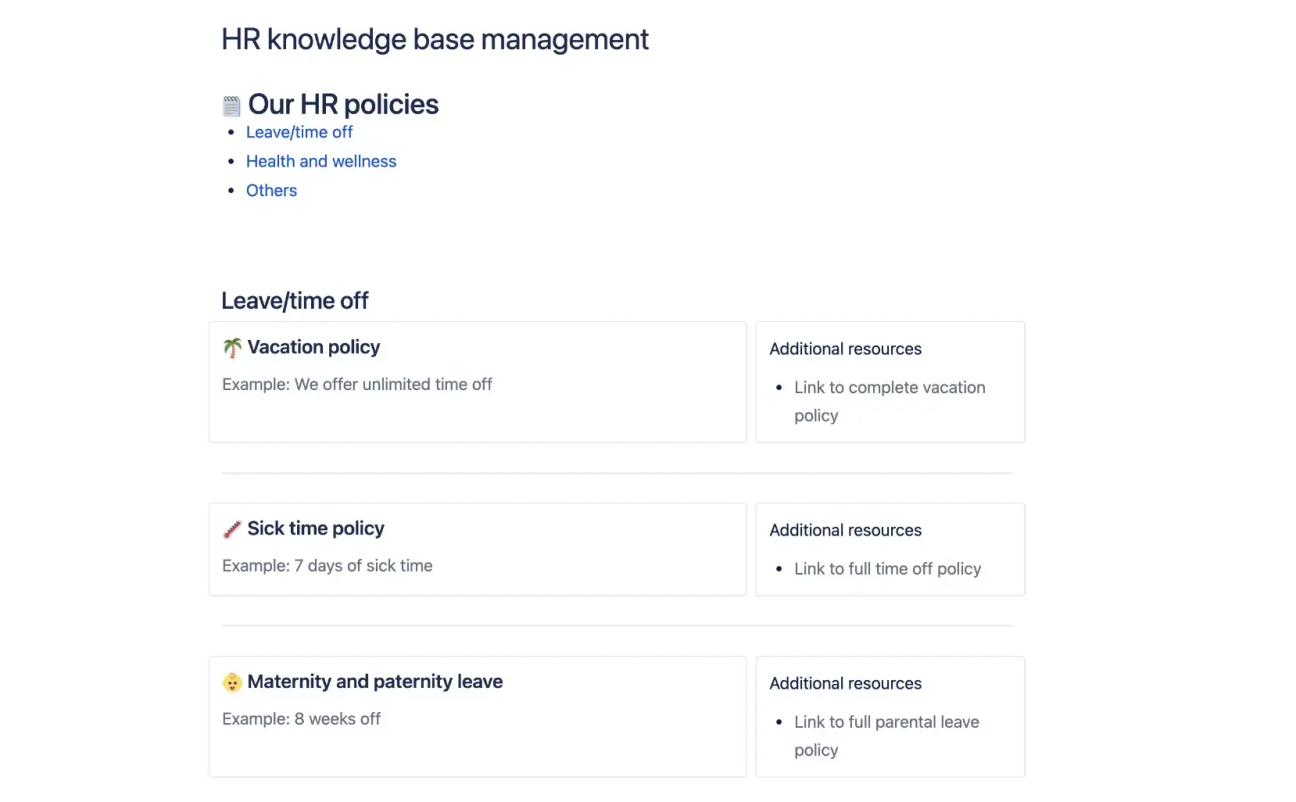Click the thermometer icon next to Sick time policy
Image resolution: width=1296 pixels, height=802 pixels.
tap(231, 529)
